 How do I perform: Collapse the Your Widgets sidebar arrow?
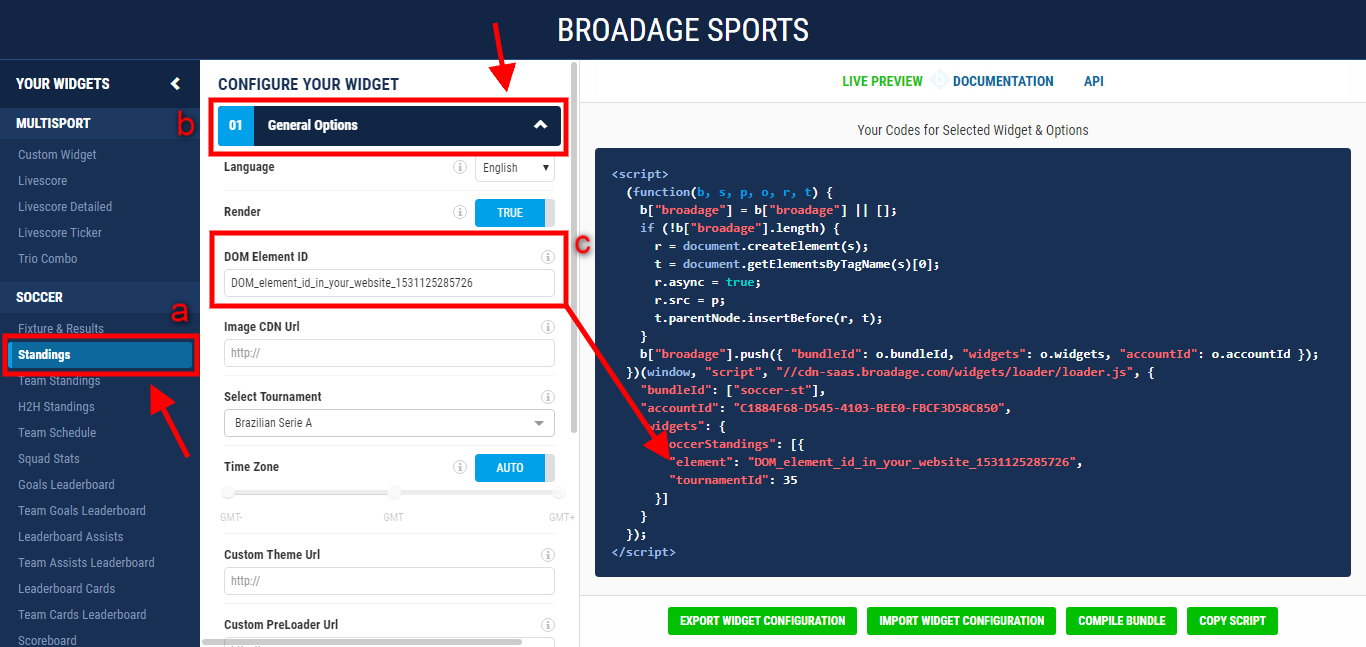coord(176,84)
